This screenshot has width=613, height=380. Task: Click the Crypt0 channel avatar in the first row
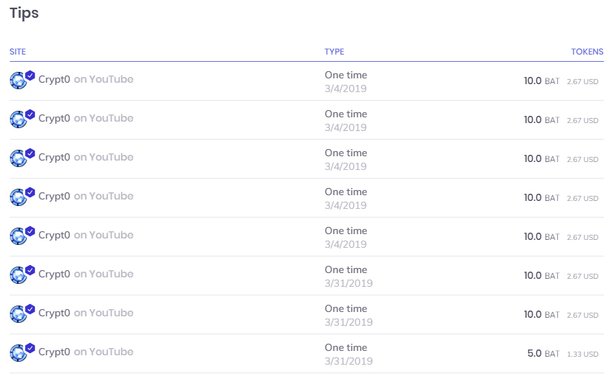coord(18,81)
